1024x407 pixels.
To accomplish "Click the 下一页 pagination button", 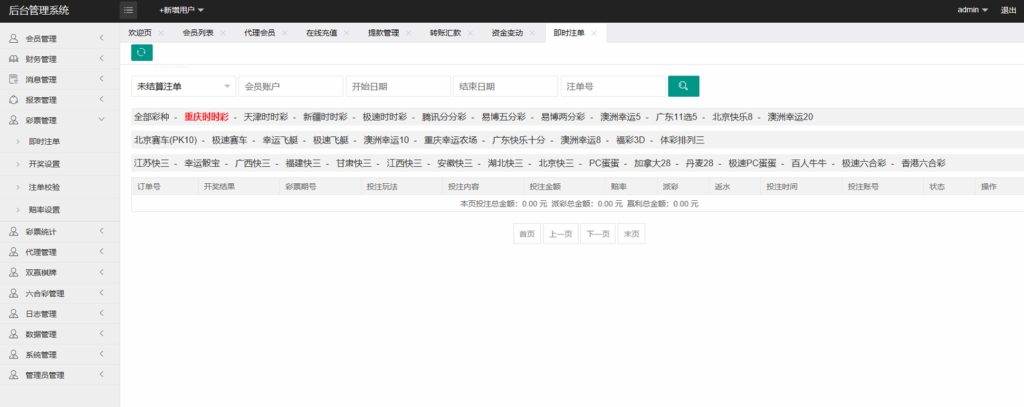I will [597, 233].
